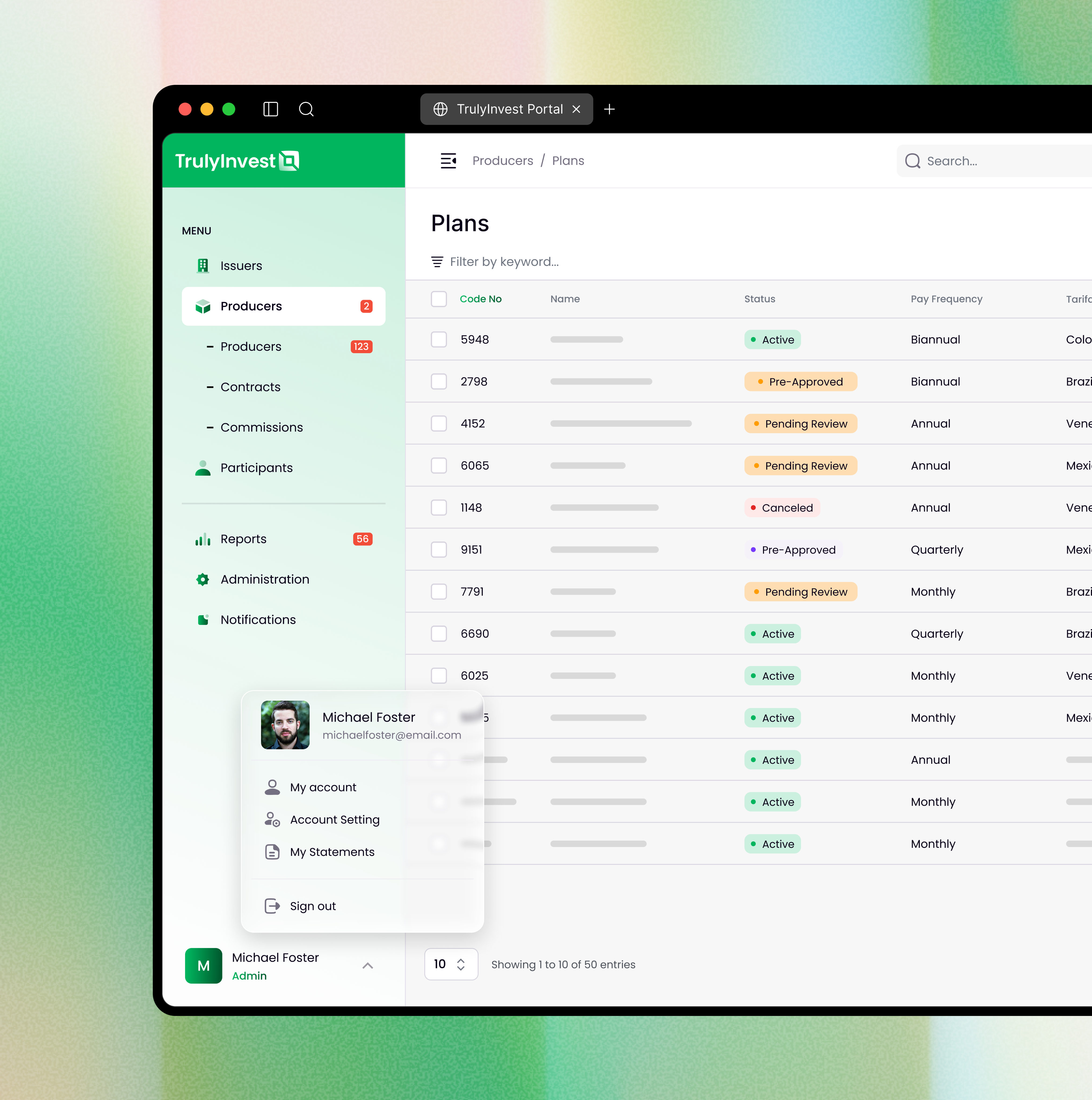This screenshot has height=1100, width=1092.
Task: Select the checkbox for plan 6690
Action: 438,634
